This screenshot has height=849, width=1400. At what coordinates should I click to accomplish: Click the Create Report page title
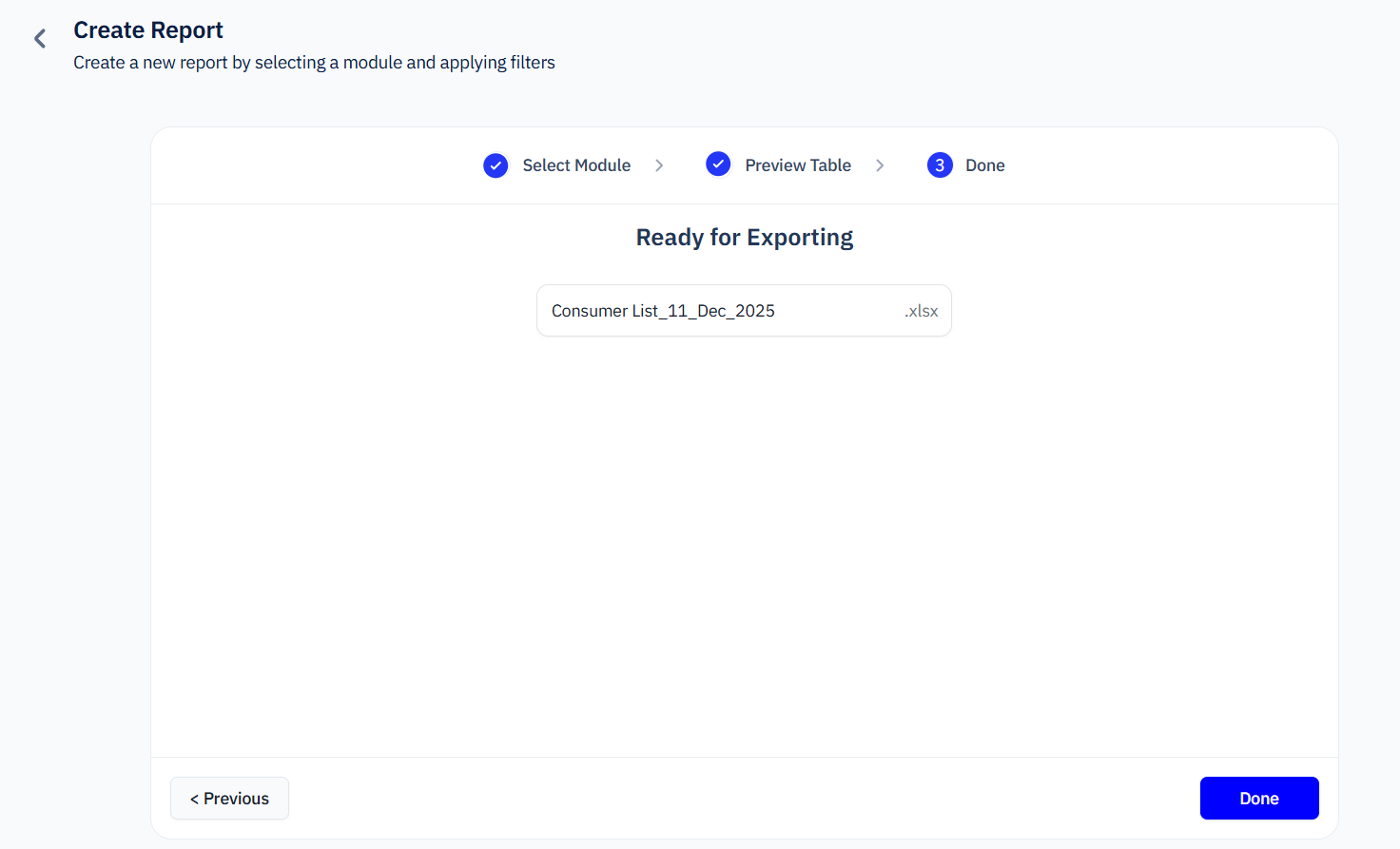pos(148,30)
